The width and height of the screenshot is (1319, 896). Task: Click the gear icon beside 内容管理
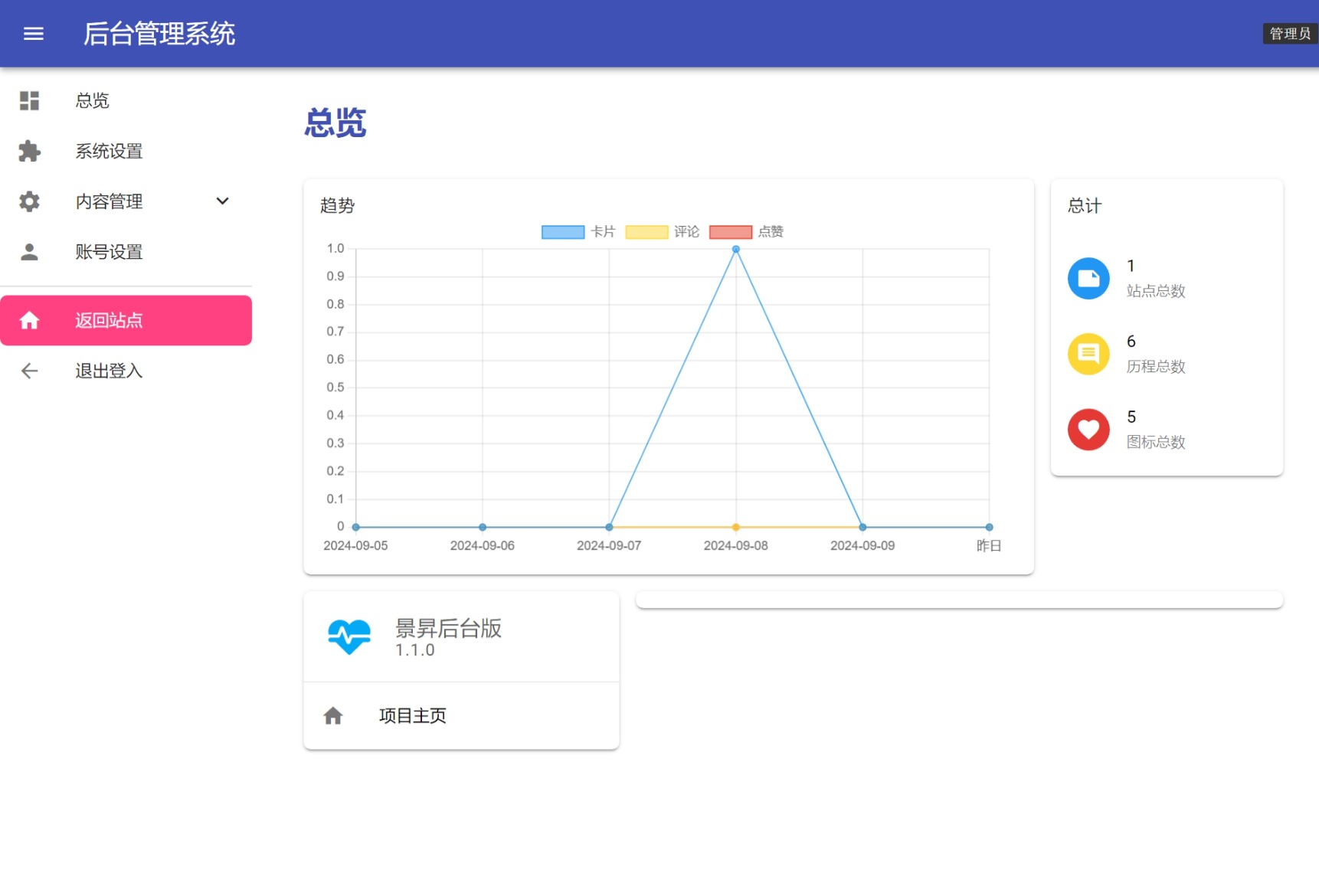(28, 201)
